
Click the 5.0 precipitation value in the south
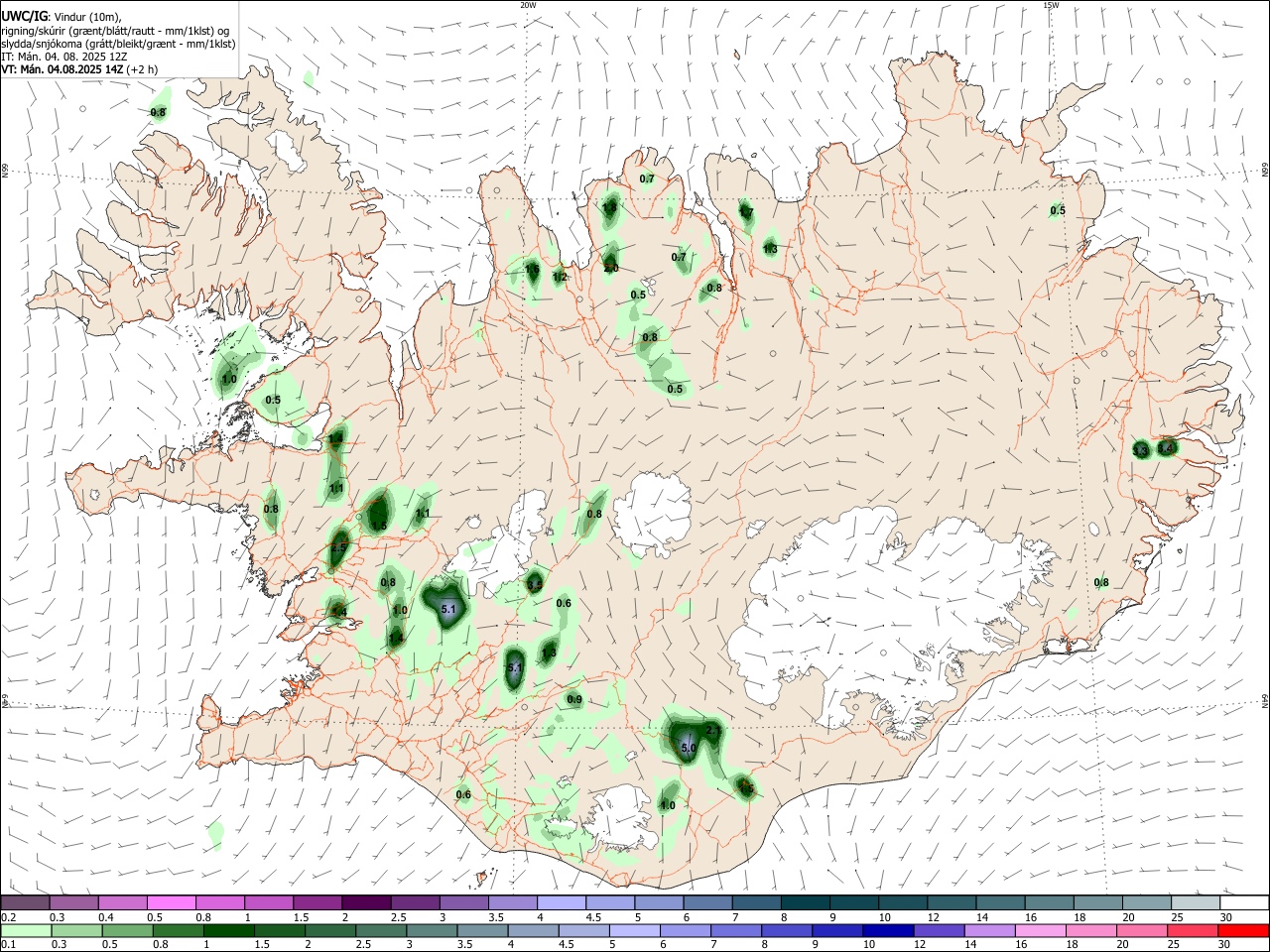[x=689, y=750]
